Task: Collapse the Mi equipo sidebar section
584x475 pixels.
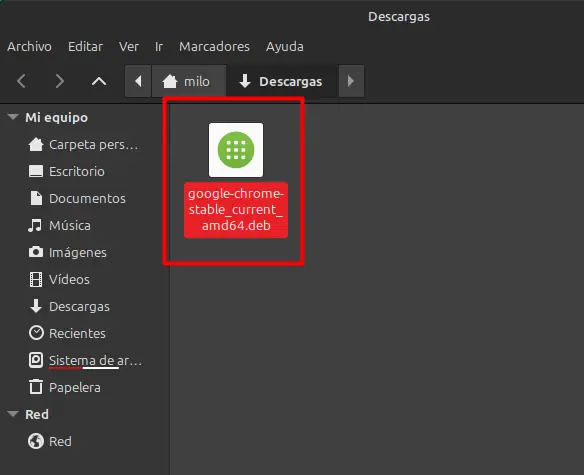Action: point(13,117)
